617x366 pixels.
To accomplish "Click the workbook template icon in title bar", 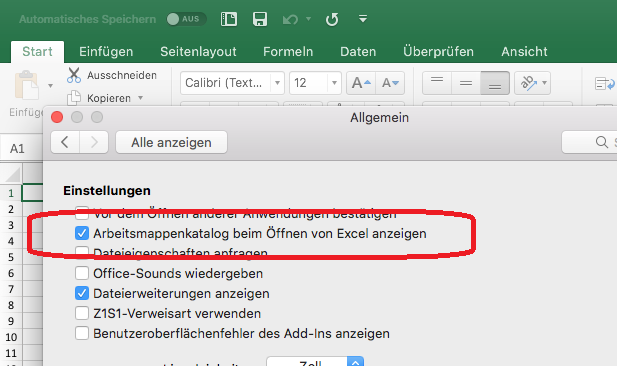I will (x=229, y=19).
